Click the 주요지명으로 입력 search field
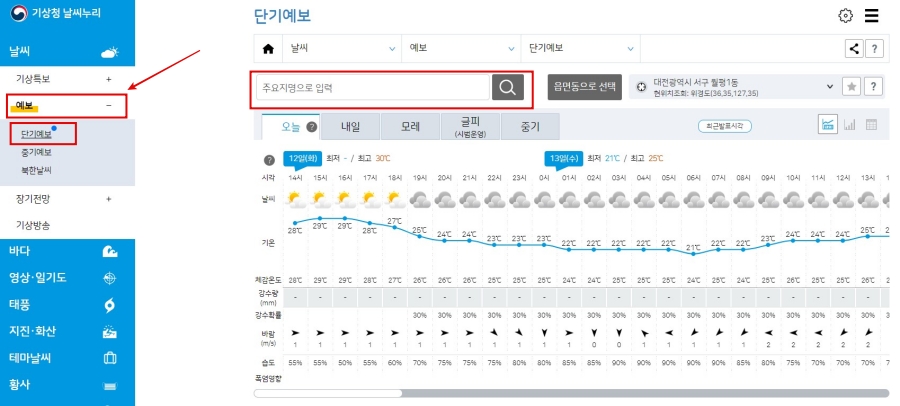This screenshot has width=900, height=406. 373,88
